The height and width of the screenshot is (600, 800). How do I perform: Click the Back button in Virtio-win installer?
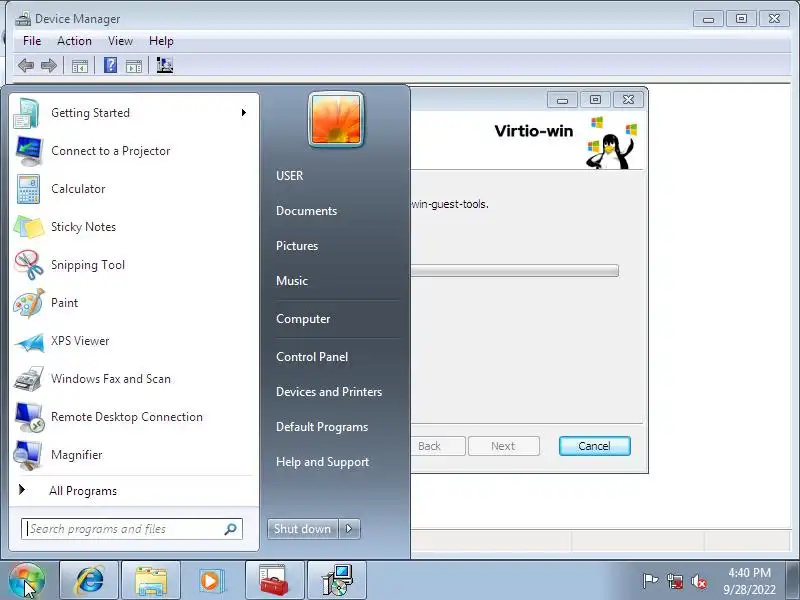coord(438,446)
